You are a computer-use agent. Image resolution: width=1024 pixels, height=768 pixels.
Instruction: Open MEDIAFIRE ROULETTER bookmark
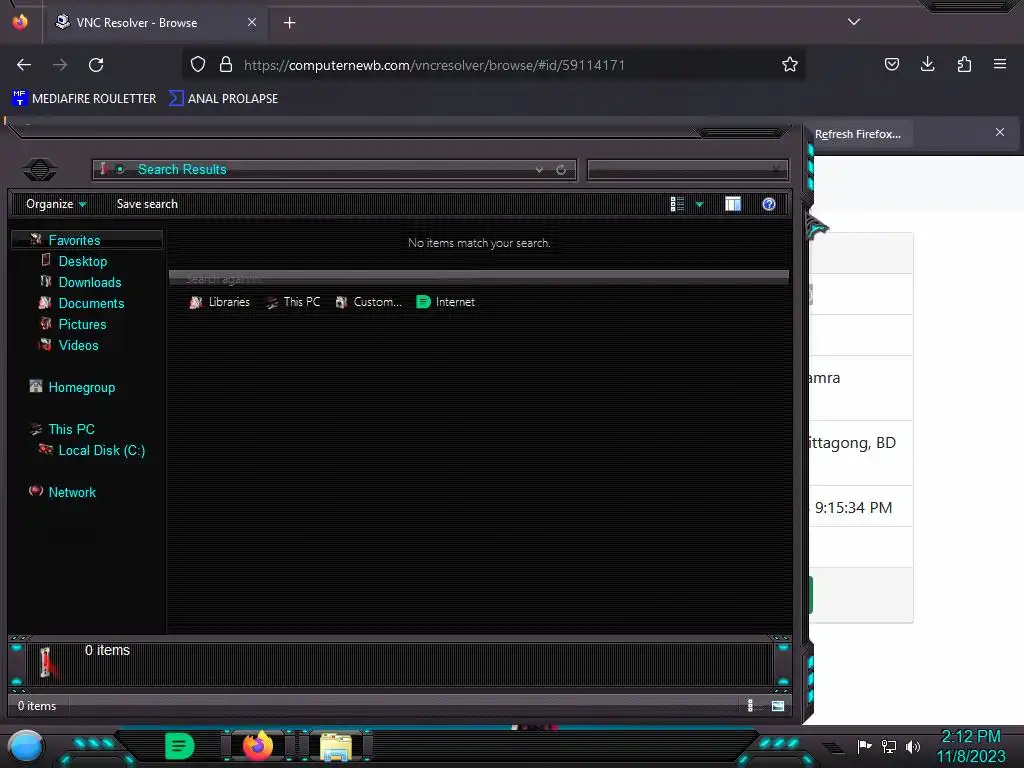(x=84, y=99)
